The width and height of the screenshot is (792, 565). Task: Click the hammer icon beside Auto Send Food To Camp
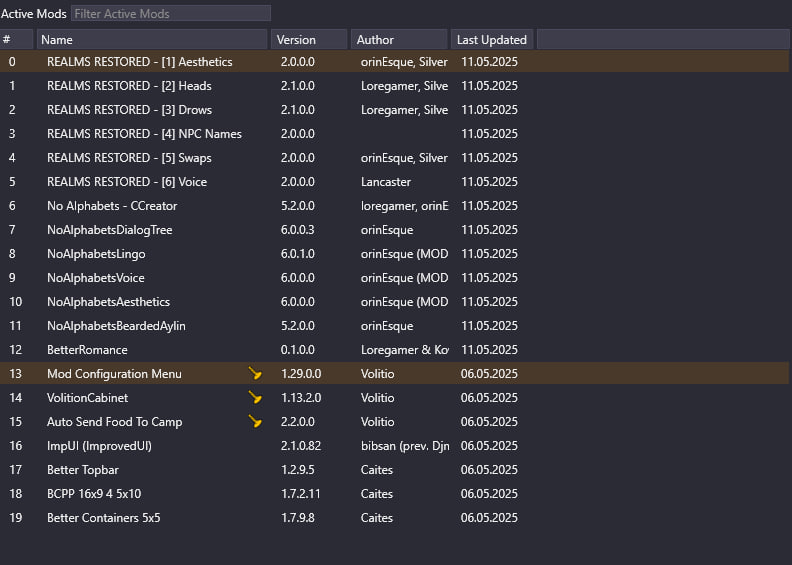pyautogui.click(x=255, y=422)
